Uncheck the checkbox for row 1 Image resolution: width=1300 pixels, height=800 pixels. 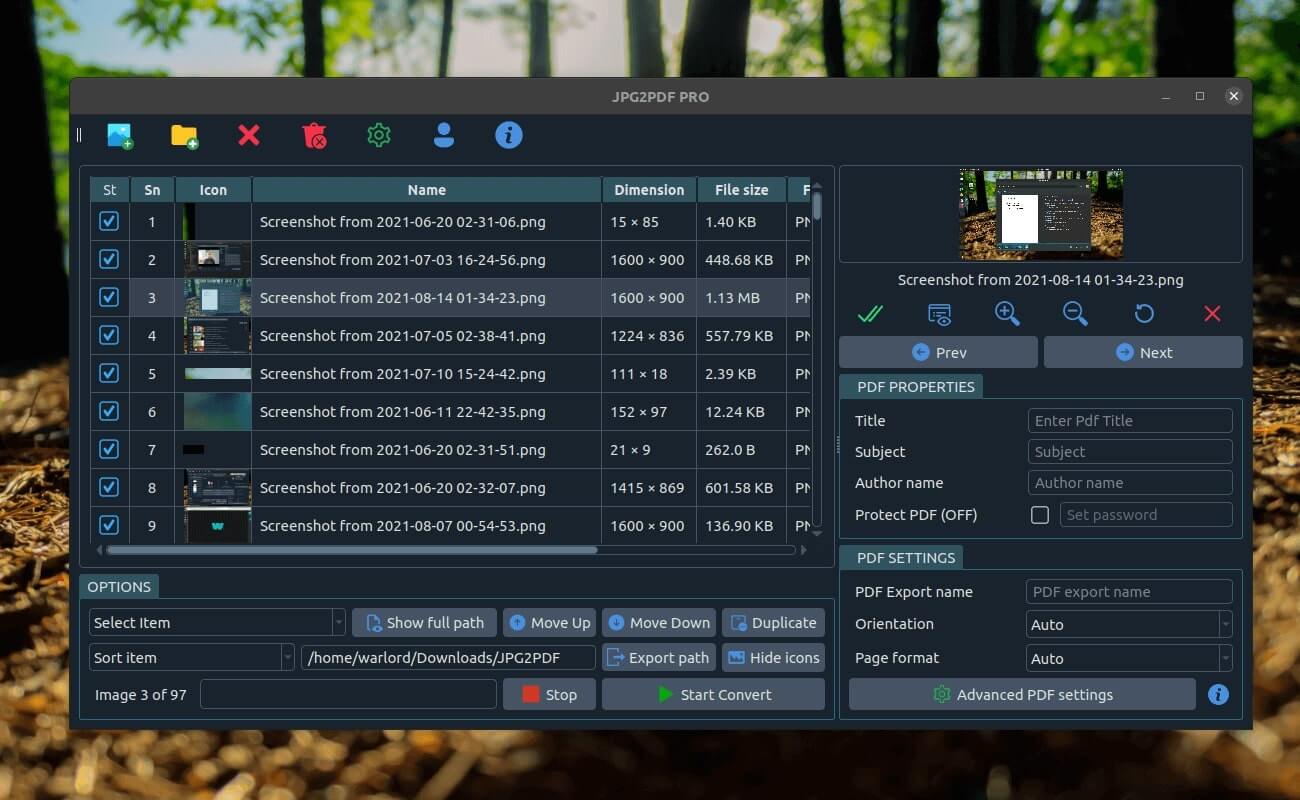(x=109, y=221)
